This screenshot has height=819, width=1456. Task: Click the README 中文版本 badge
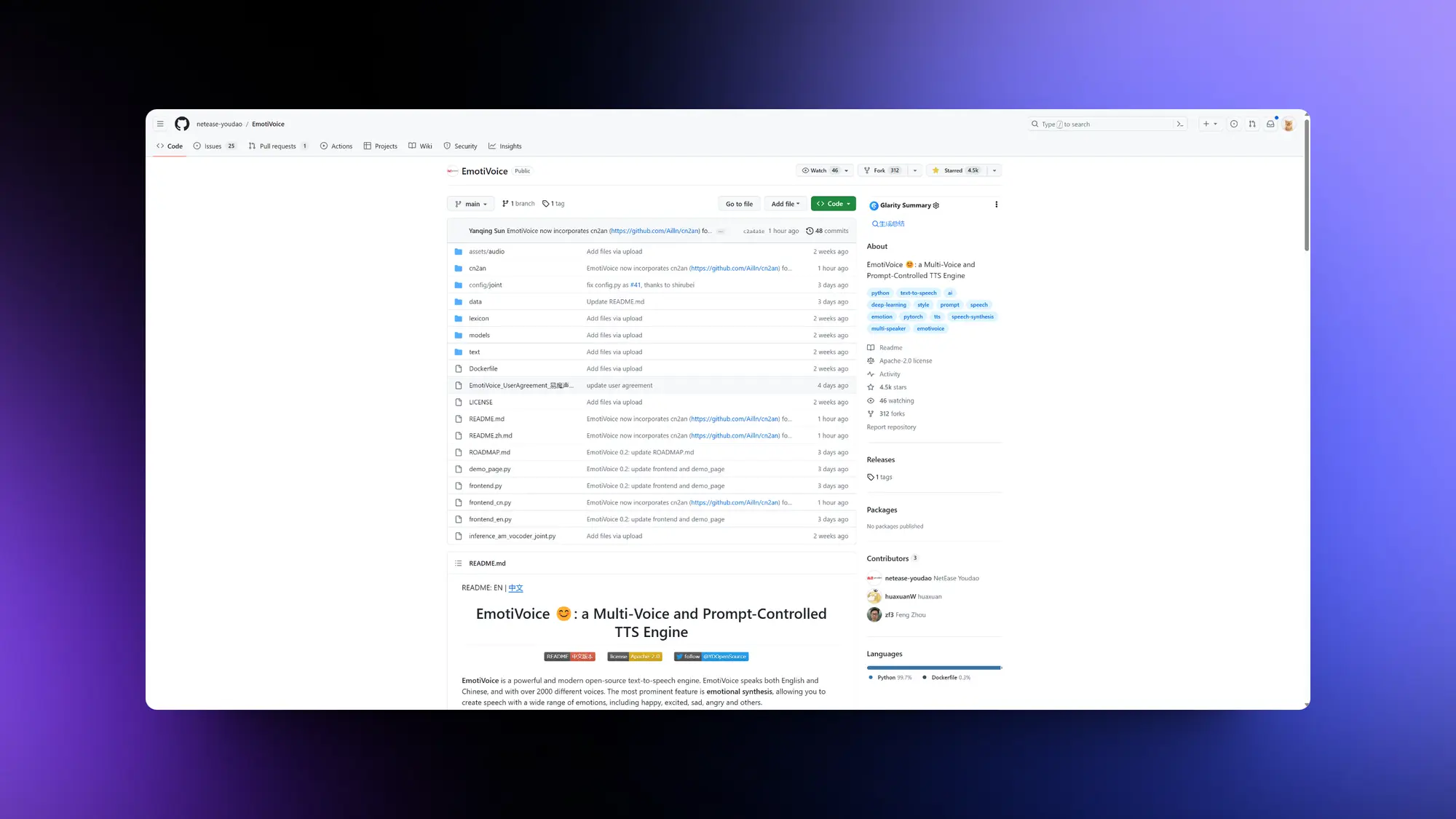pos(569,657)
